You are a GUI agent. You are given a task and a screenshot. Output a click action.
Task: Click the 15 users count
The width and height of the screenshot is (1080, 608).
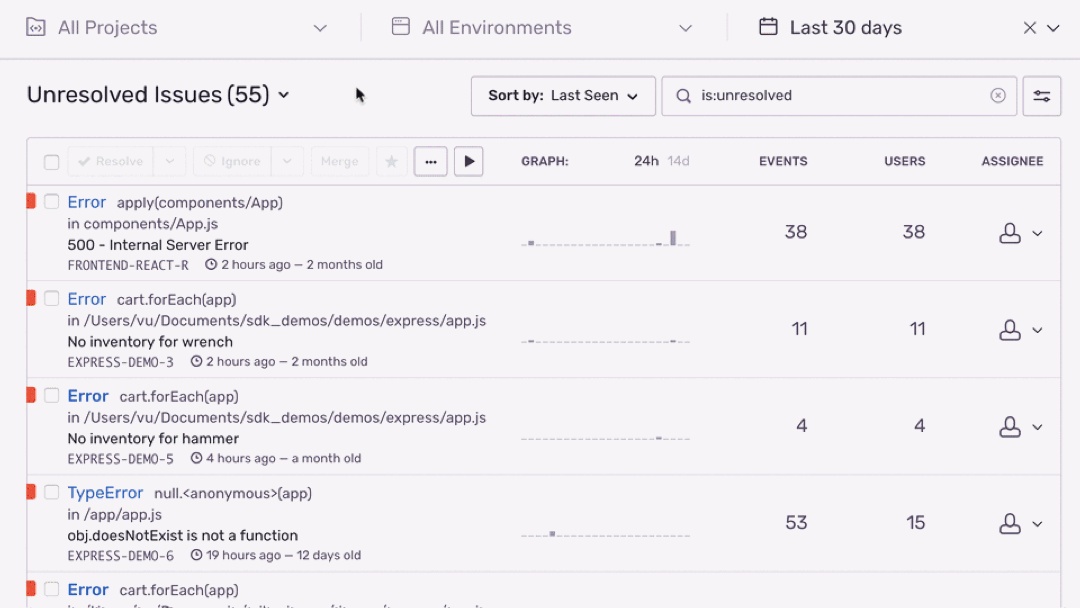915,523
